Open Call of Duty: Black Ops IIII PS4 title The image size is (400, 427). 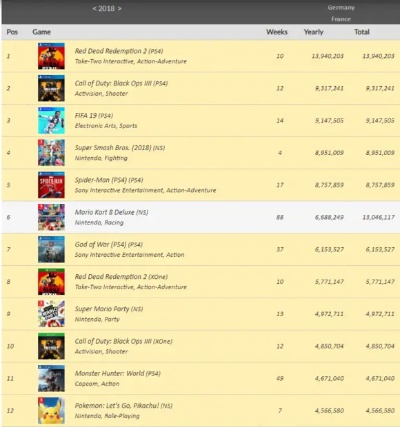coord(121,83)
